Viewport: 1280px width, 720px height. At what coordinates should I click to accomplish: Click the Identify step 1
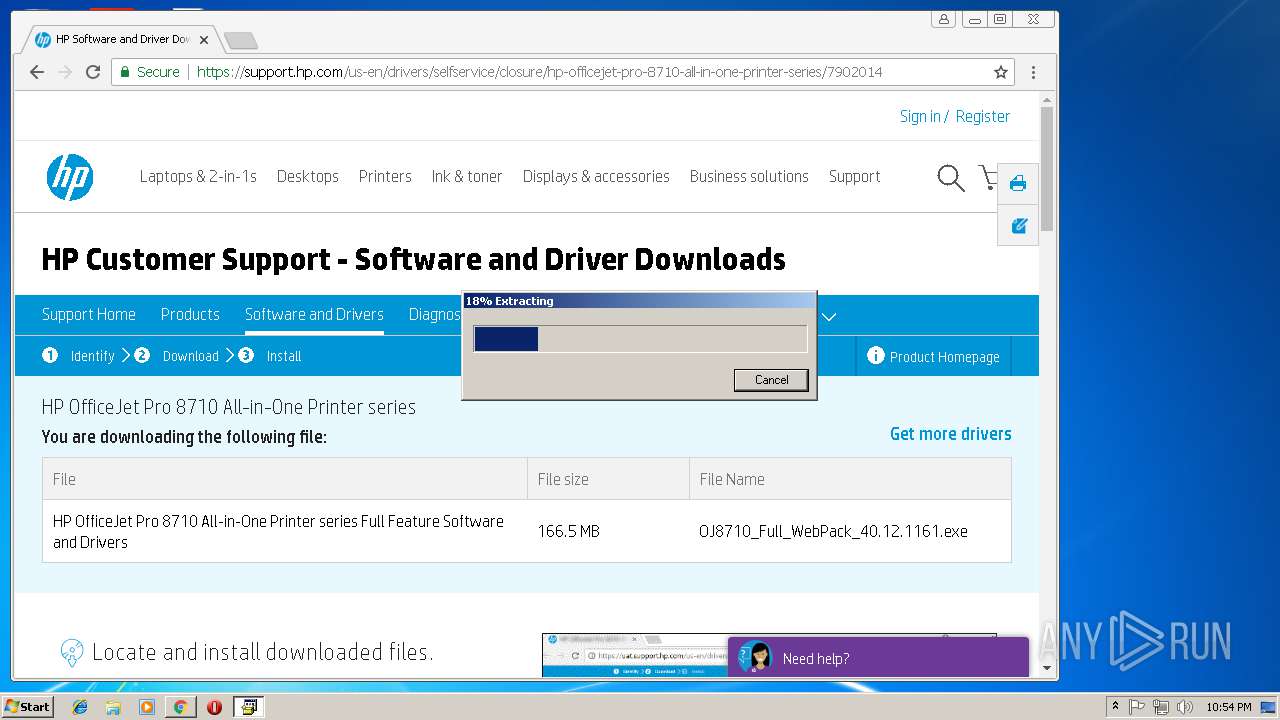pos(79,356)
